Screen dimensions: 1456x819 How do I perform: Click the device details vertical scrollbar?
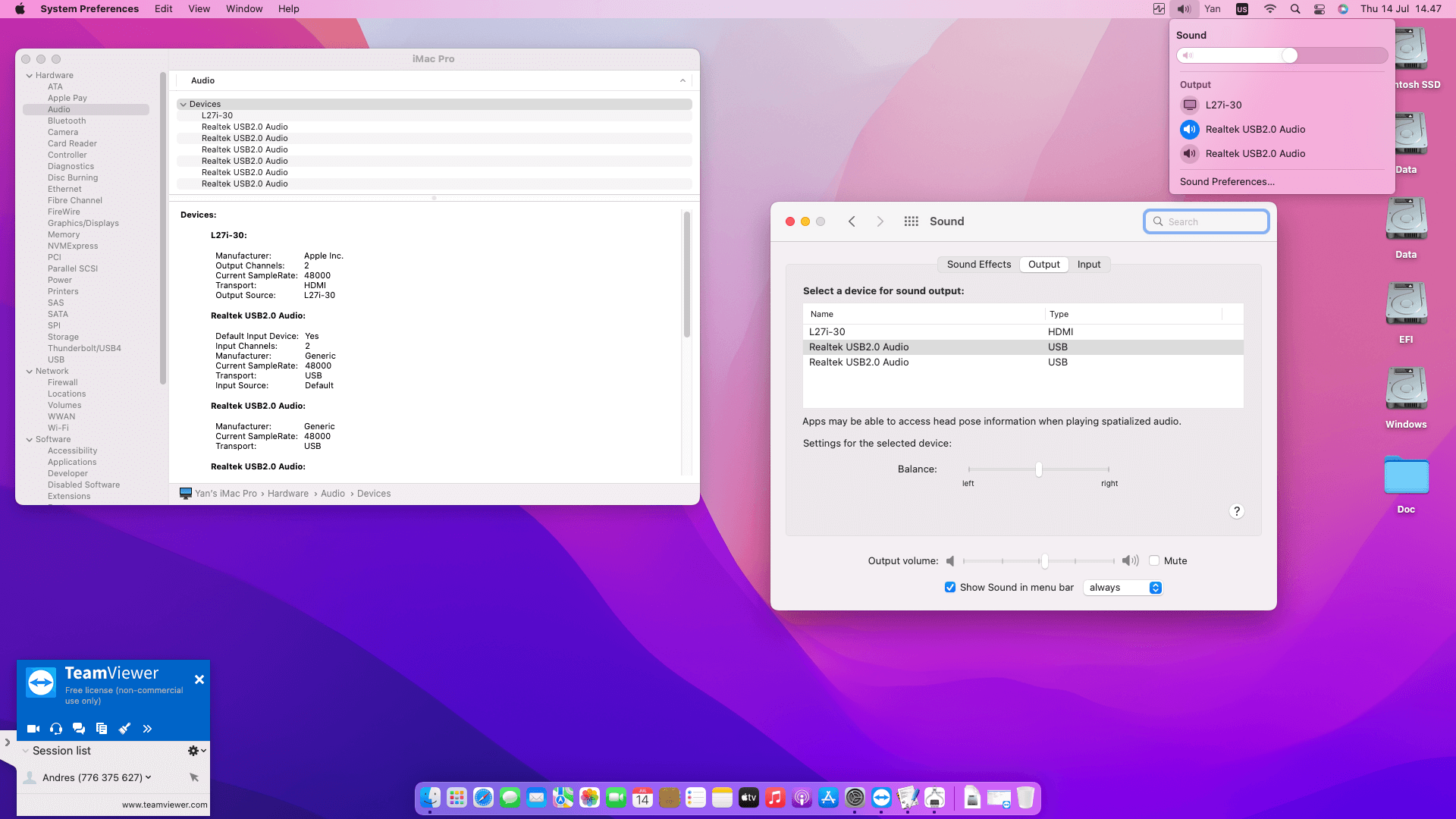(687, 275)
